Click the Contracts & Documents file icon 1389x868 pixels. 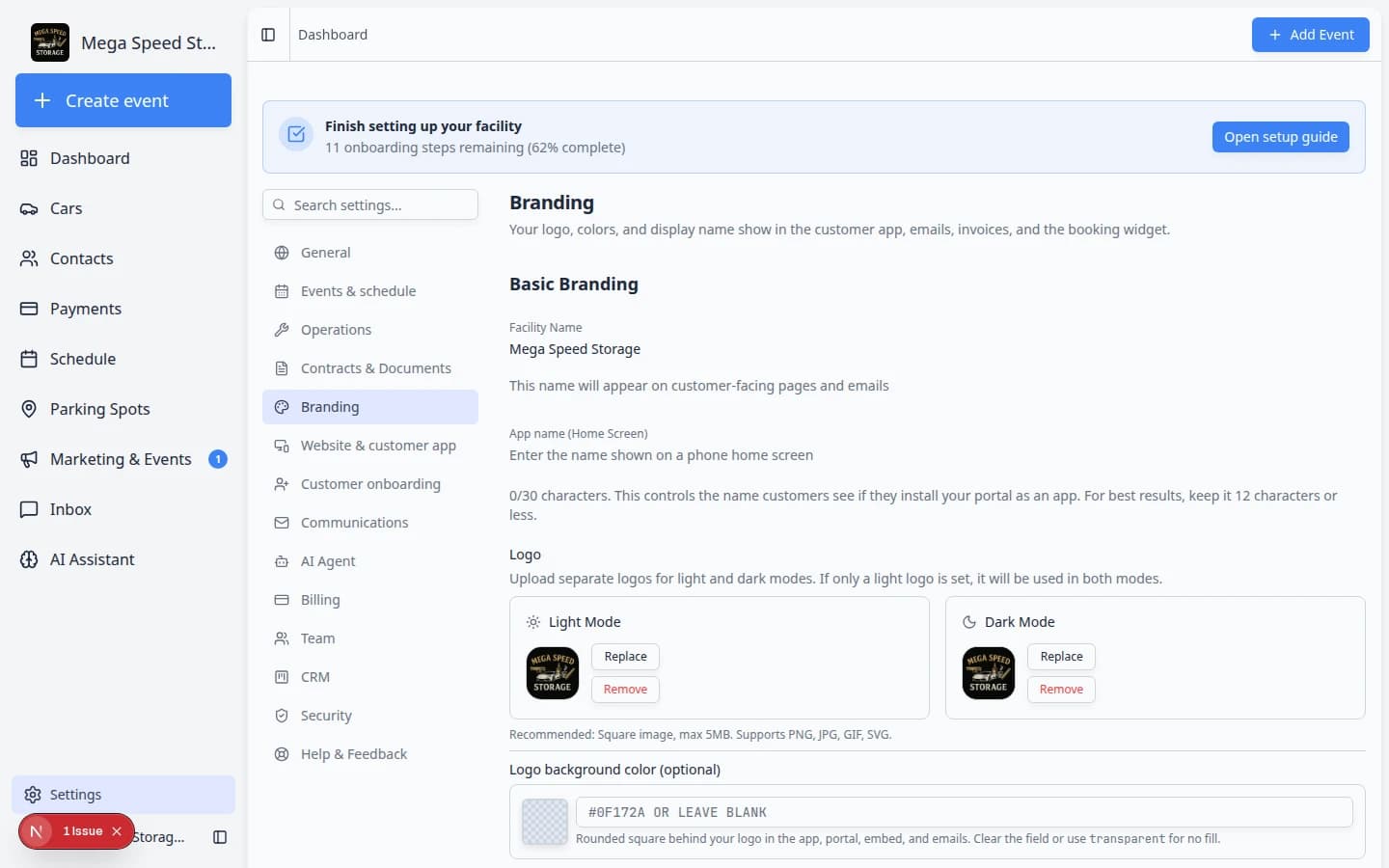coord(282,368)
